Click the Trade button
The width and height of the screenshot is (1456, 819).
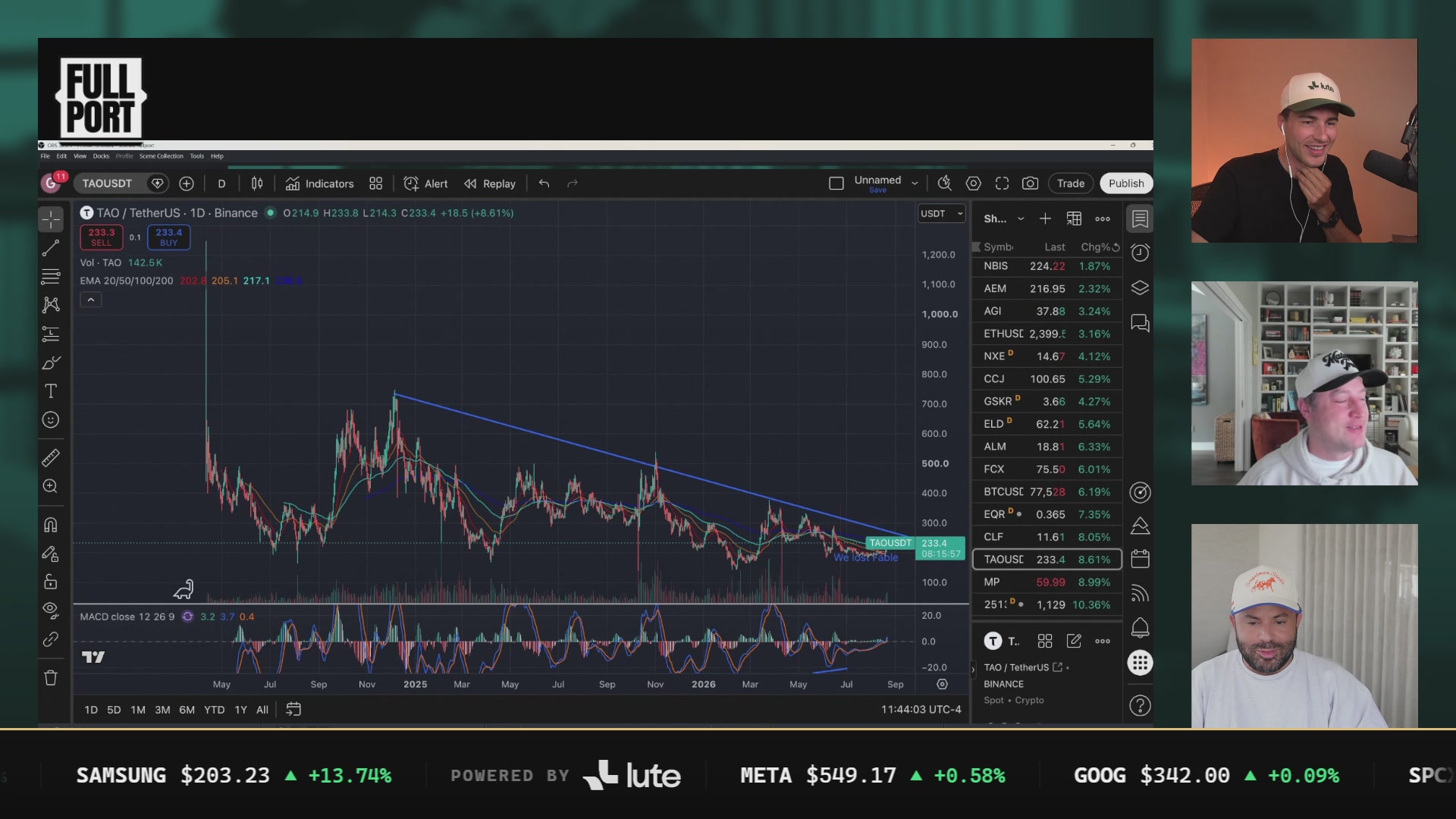click(1071, 184)
